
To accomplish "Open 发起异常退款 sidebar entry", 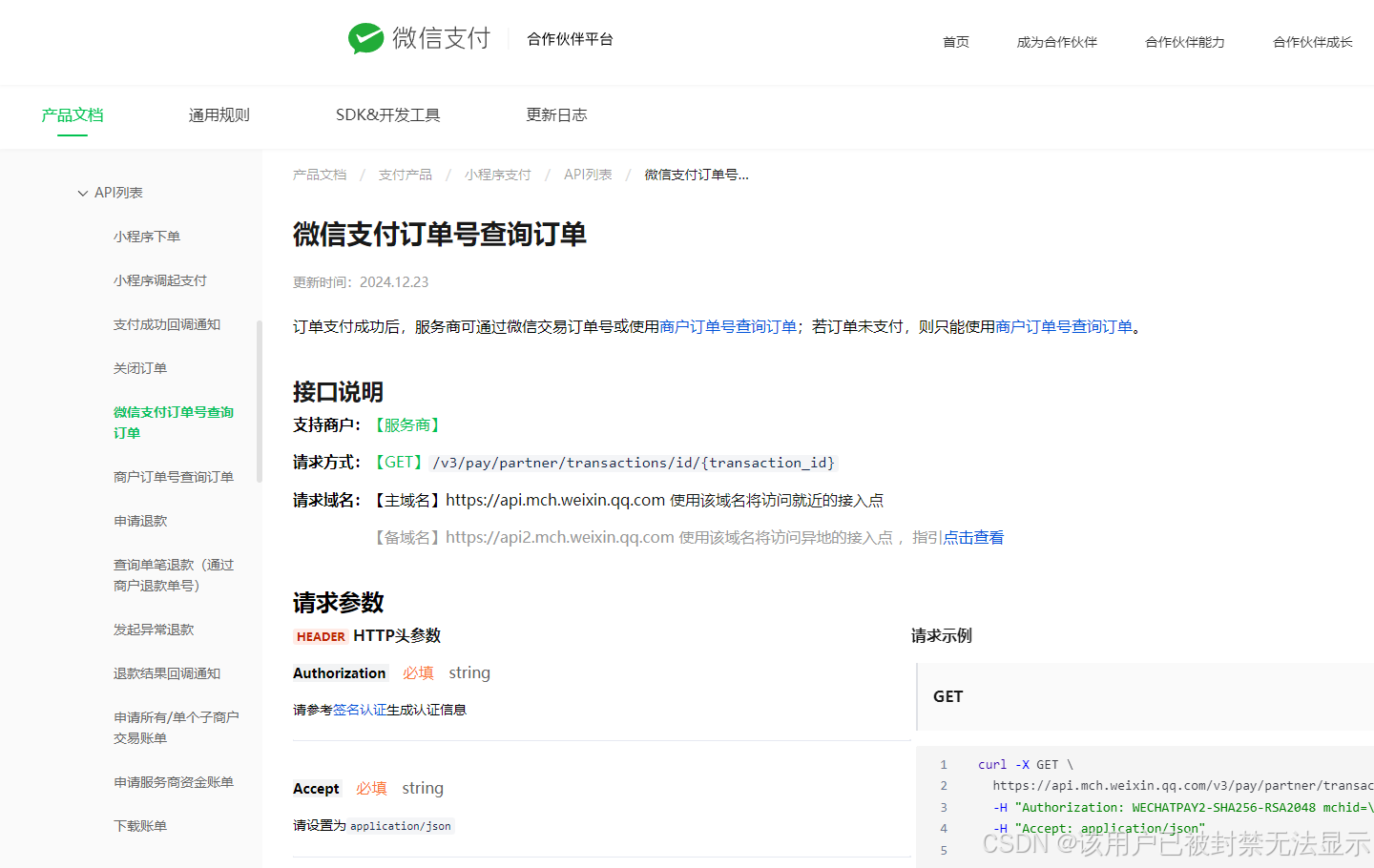I will [x=154, y=630].
